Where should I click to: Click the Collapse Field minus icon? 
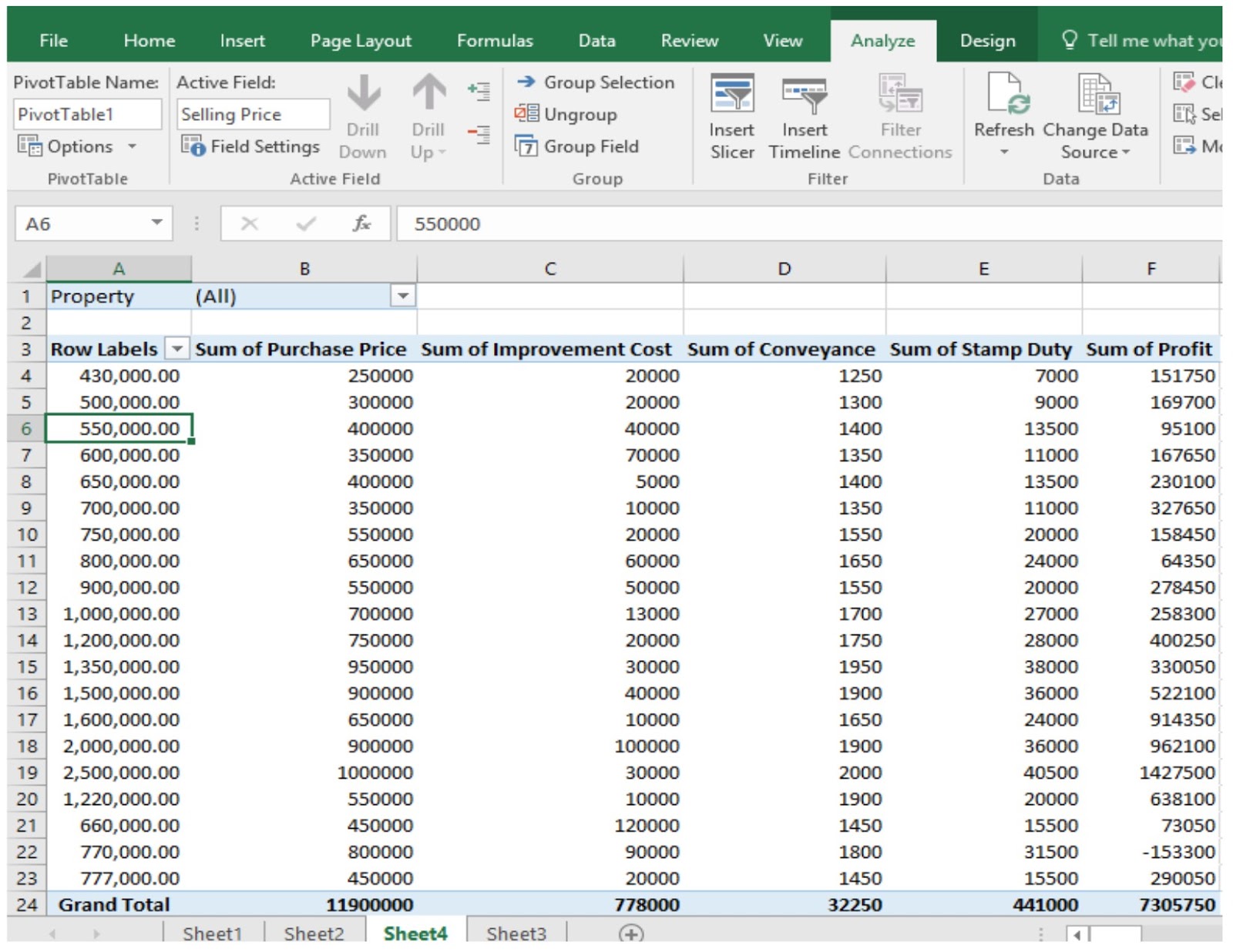(x=479, y=134)
